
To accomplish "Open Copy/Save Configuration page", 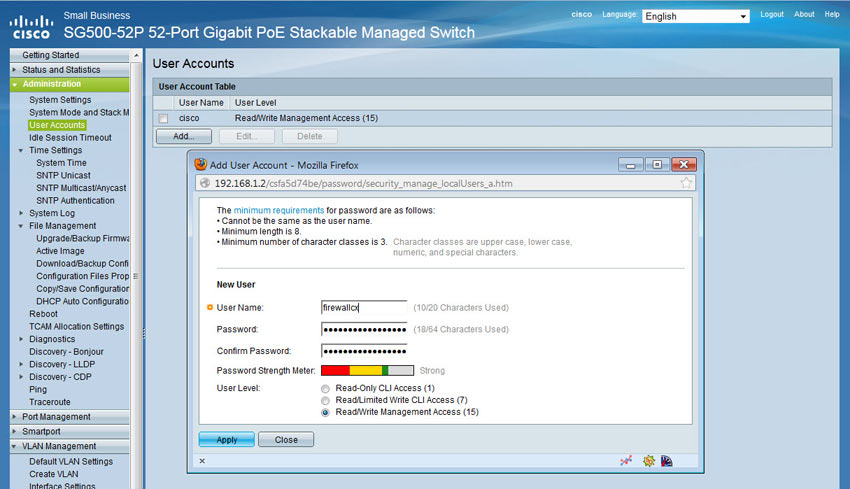I will coord(83,288).
